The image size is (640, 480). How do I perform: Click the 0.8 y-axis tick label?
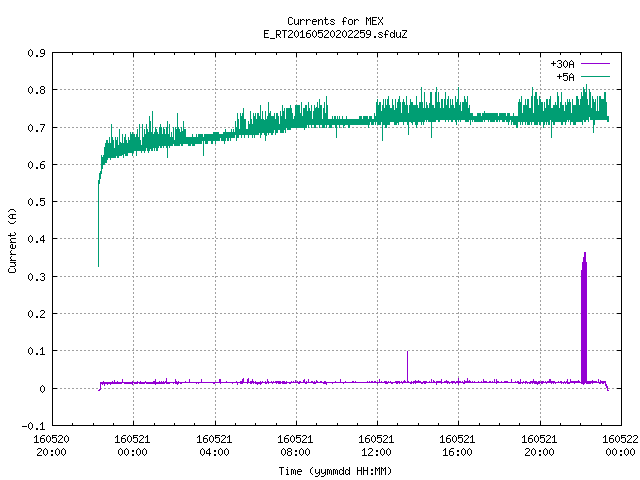click(x=36, y=90)
